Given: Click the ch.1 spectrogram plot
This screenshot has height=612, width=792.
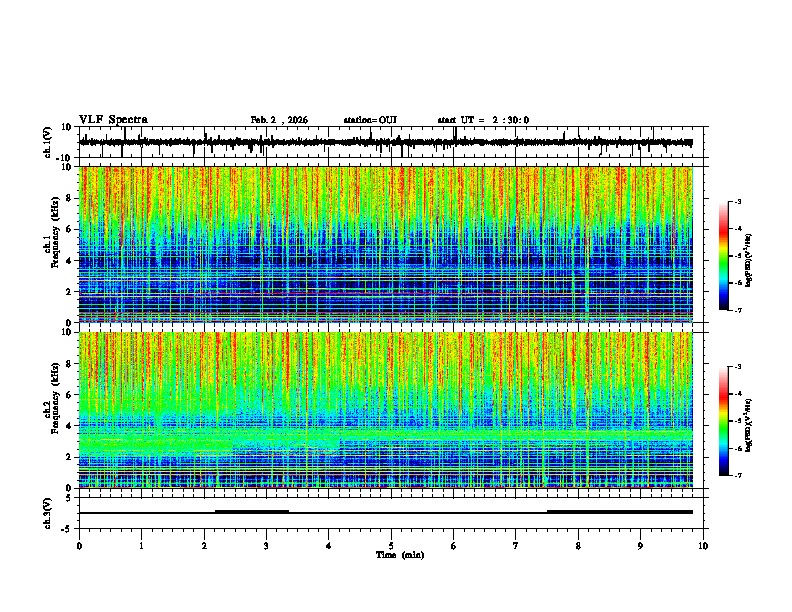Looking at the screenshot, I should pyautogui.click(x=386, y=244).
